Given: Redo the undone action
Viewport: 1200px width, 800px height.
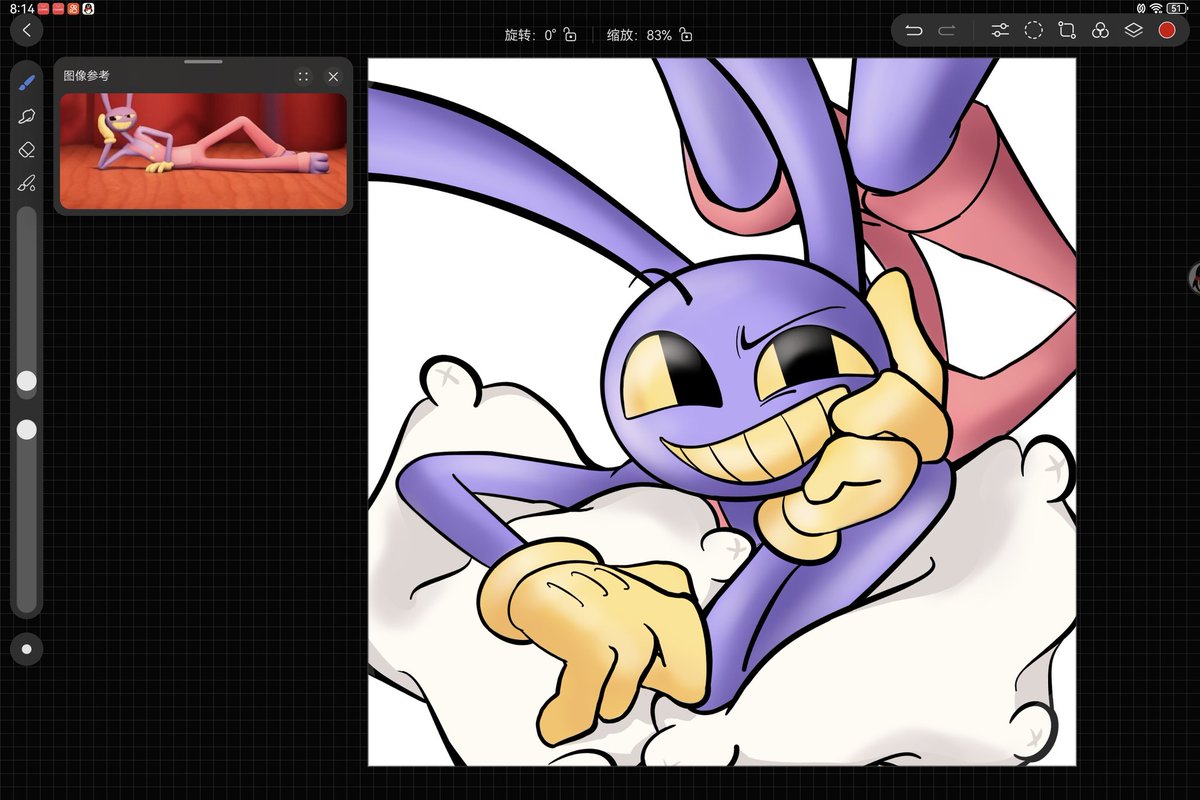Looking at the screenshot, I should [x=947, y=31].
